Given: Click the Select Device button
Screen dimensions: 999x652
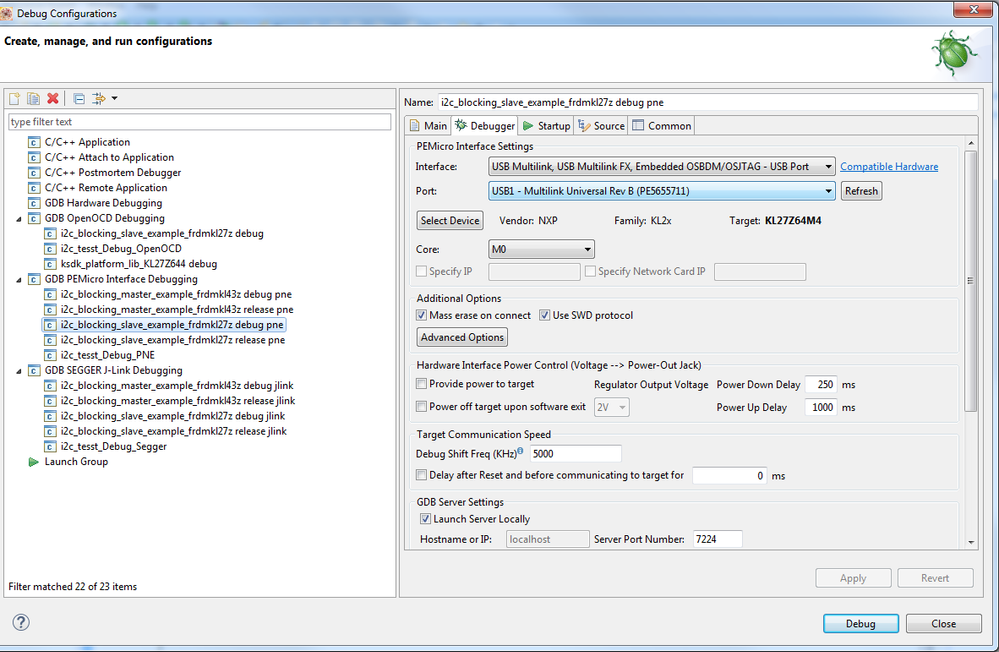Looking at the screenshot, I should (450, 221).
